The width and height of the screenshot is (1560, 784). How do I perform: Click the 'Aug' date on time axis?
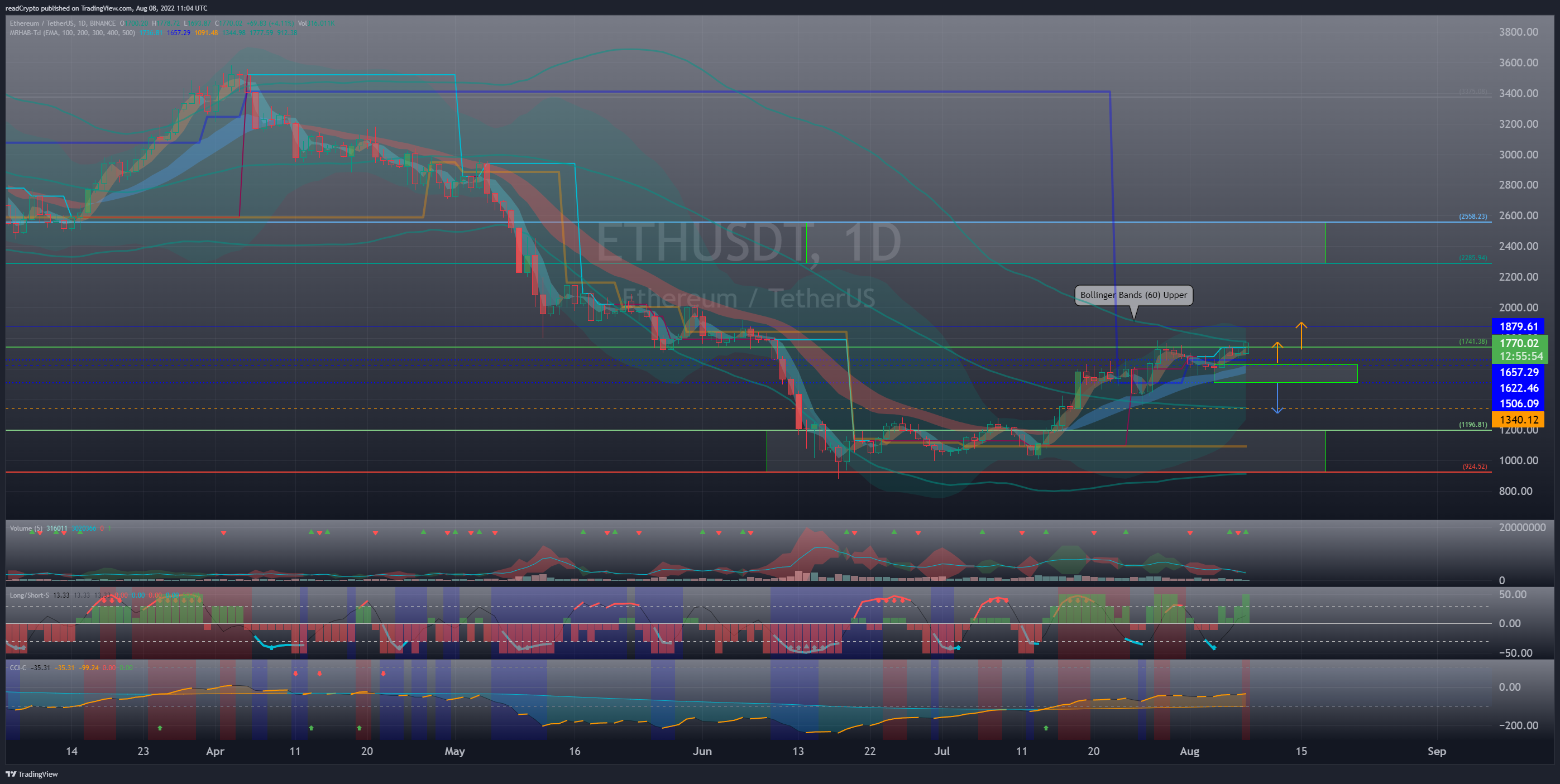(1189, 751)
